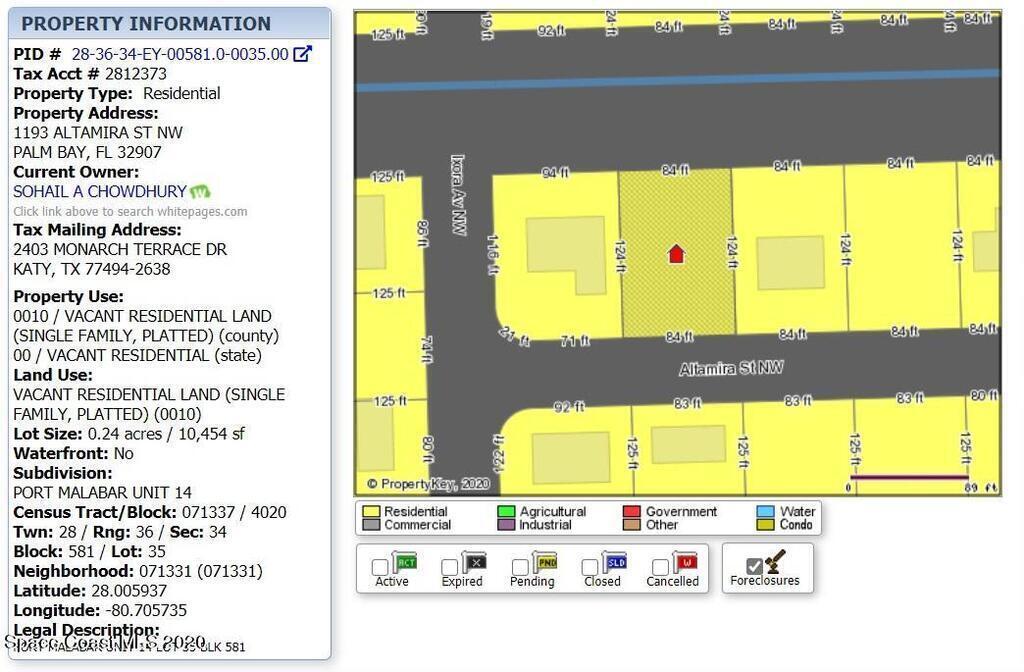
Task: Select the Cancelled listings checkbox
Action: click(660, 568)
